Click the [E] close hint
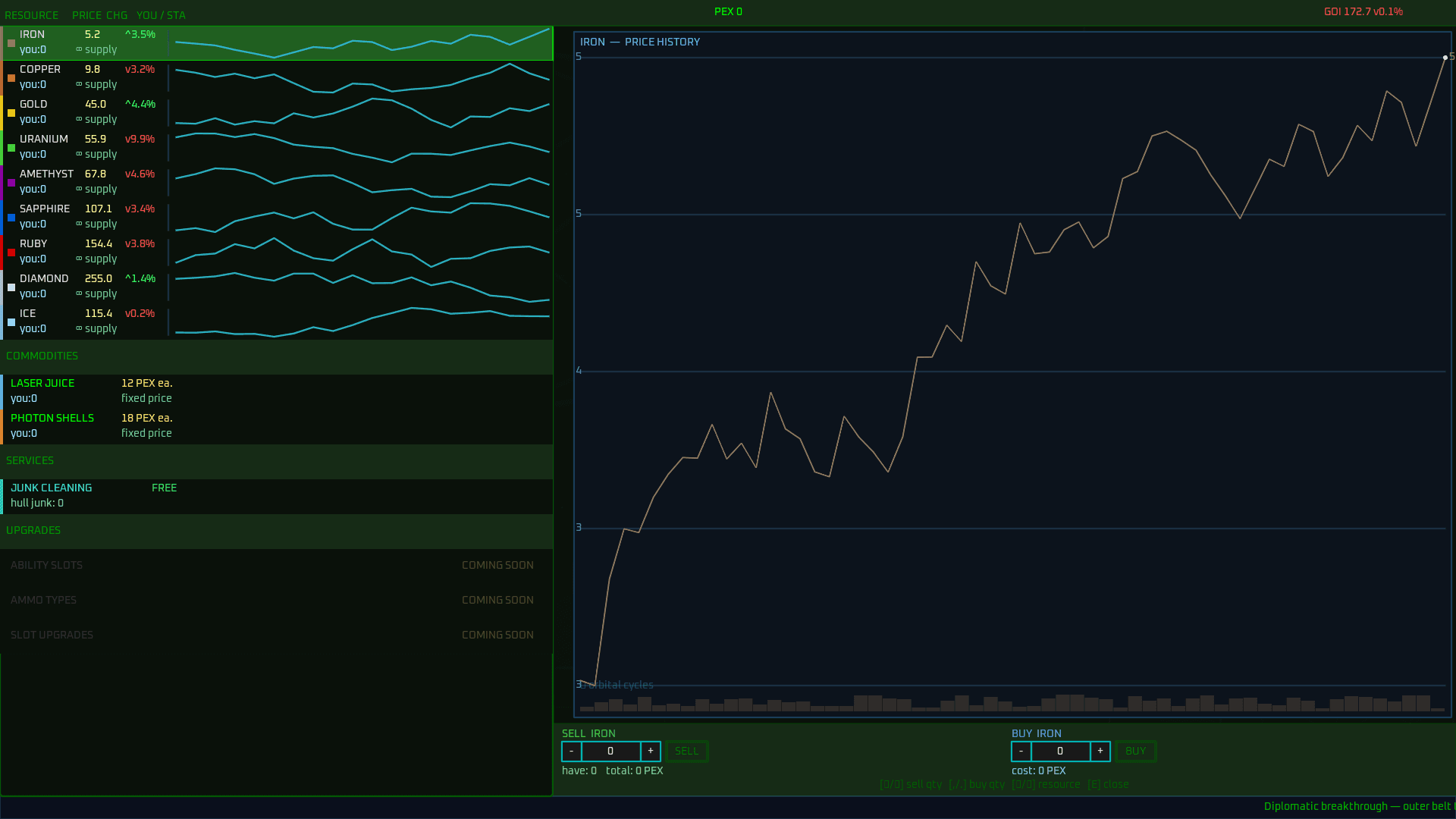Viewport: 1456px width, 819px height. coord(1108,785)
